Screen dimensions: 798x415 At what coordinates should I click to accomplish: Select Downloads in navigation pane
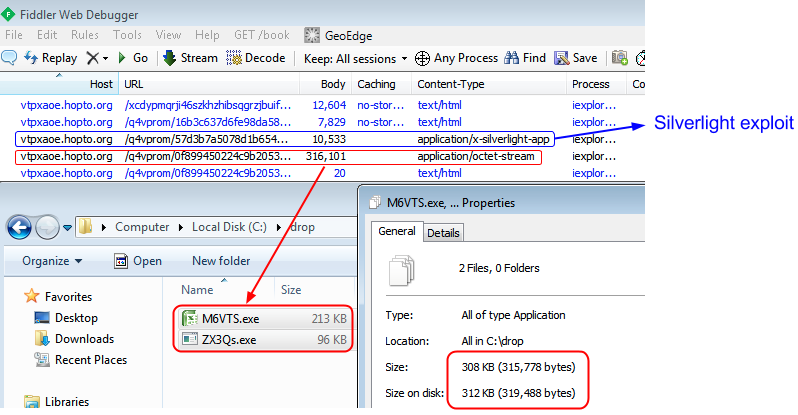[x=74, y=339]
